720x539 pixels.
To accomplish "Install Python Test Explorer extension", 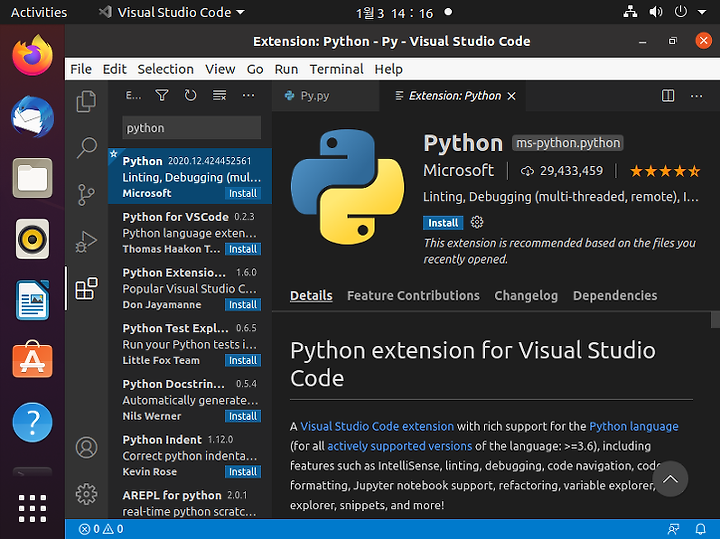I will (243, 360).
